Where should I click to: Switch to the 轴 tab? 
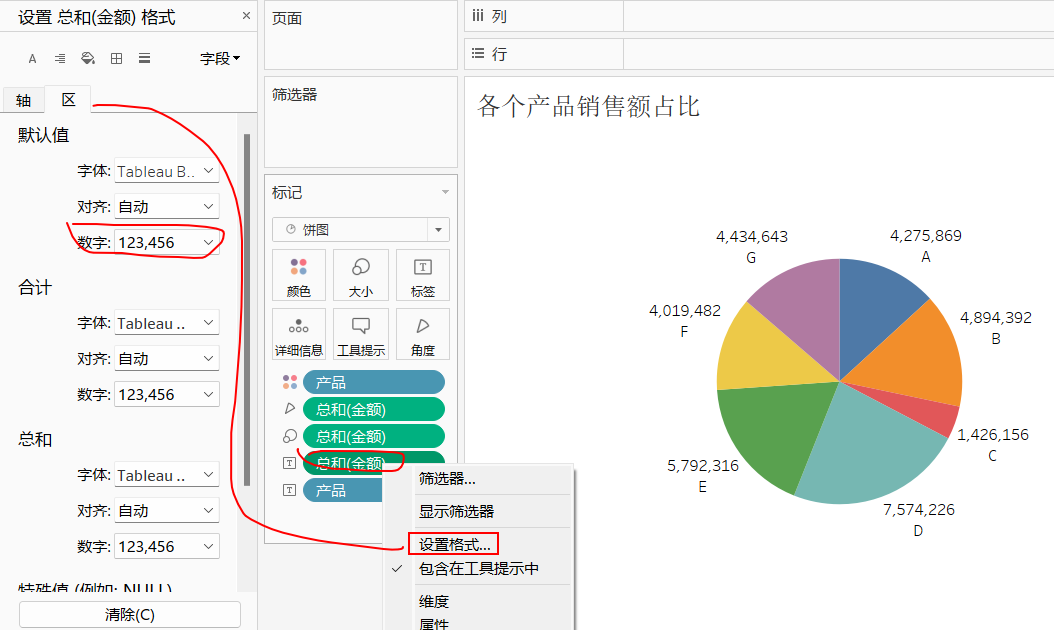coord(24,100)
